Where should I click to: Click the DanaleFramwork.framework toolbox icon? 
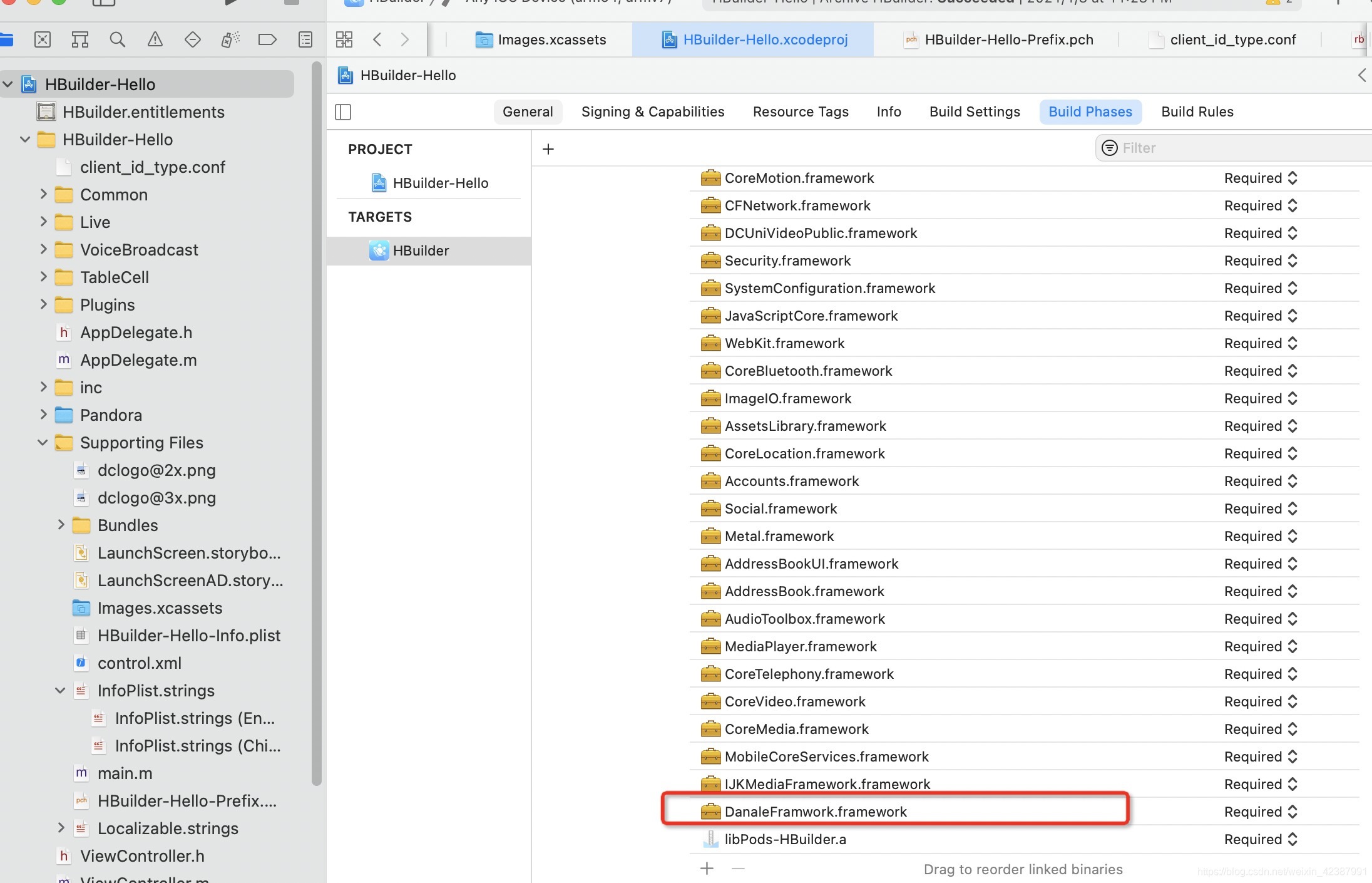(x=710, y=812)
